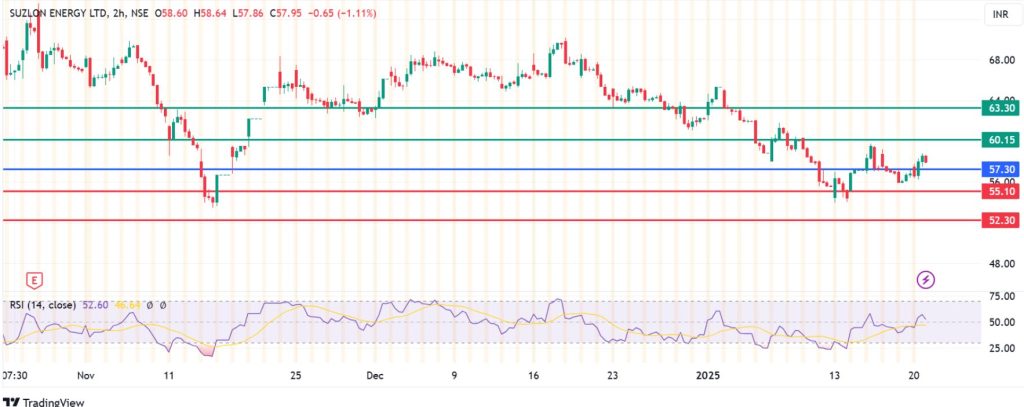Click the 48.00 price scale value
Screen dimensions: 1024x407
[1001, 264]
